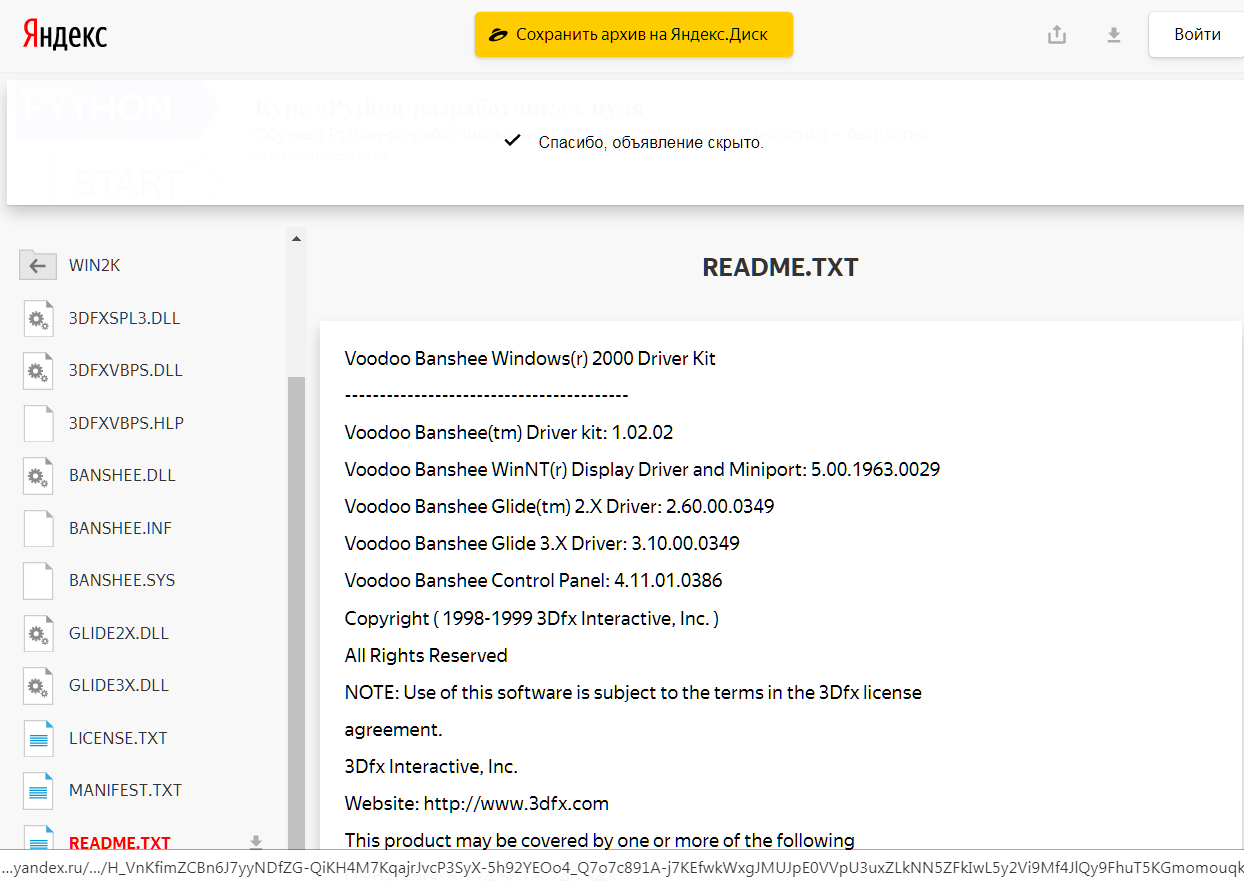Click the GLIDE2X.DLL gear icon

pyautogui.click(x=38, y=633)
